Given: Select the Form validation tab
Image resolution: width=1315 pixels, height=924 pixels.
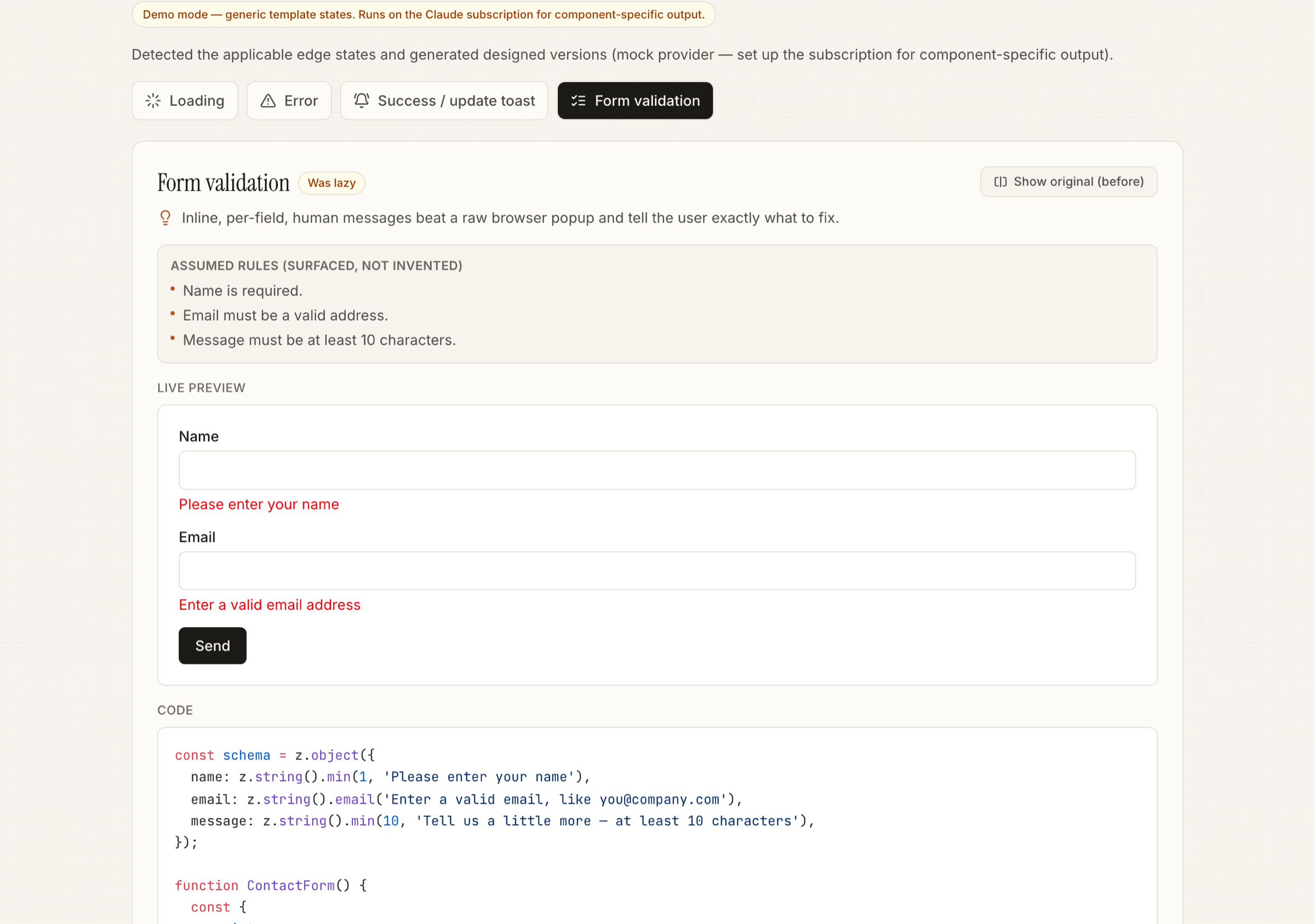Looking at the screenshot, I should 635,101.
